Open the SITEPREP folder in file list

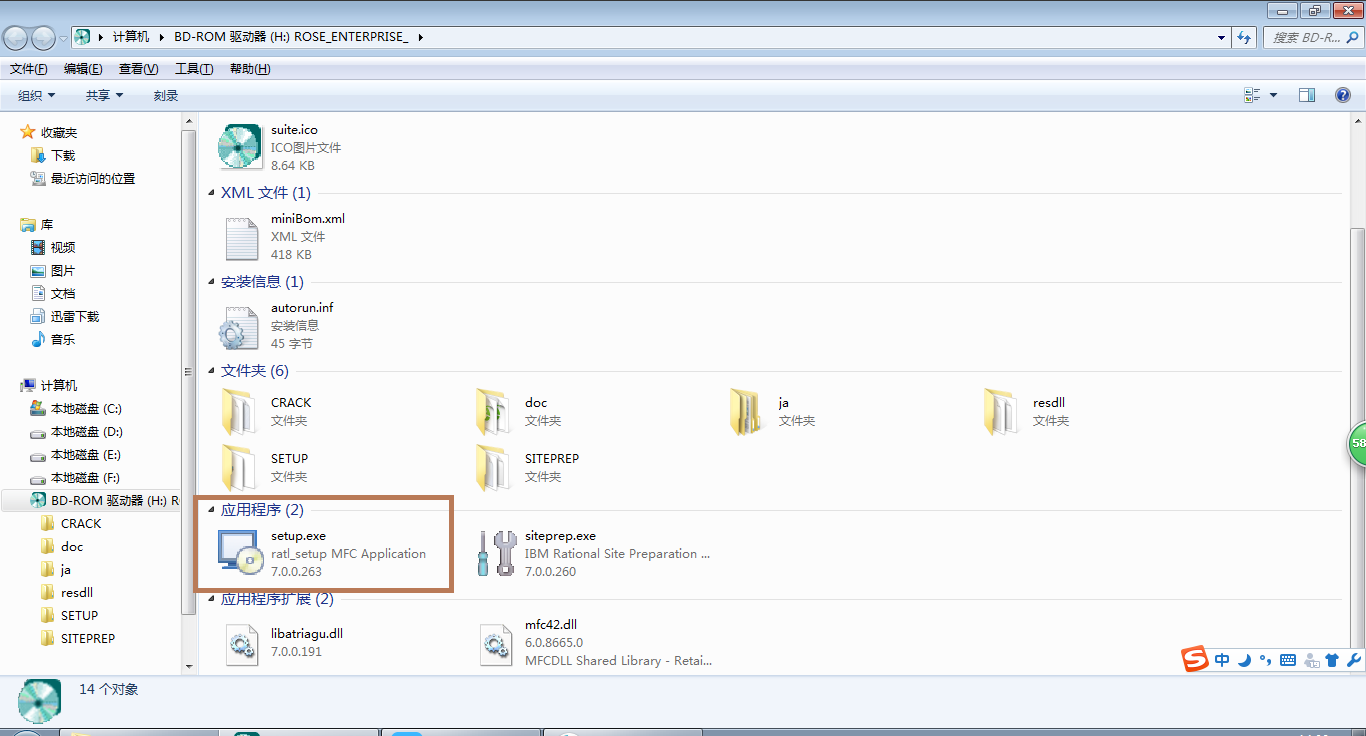coord(495,468)
